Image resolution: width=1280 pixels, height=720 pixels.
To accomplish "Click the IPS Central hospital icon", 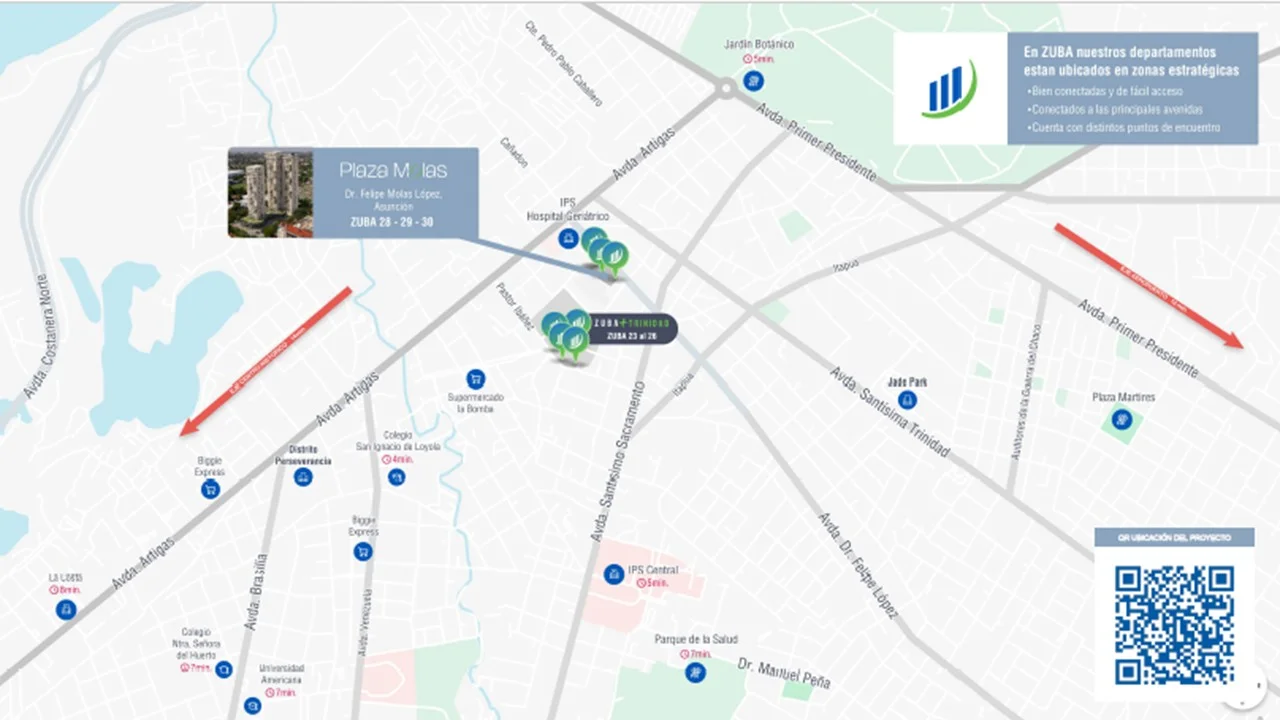I will 613,574.
